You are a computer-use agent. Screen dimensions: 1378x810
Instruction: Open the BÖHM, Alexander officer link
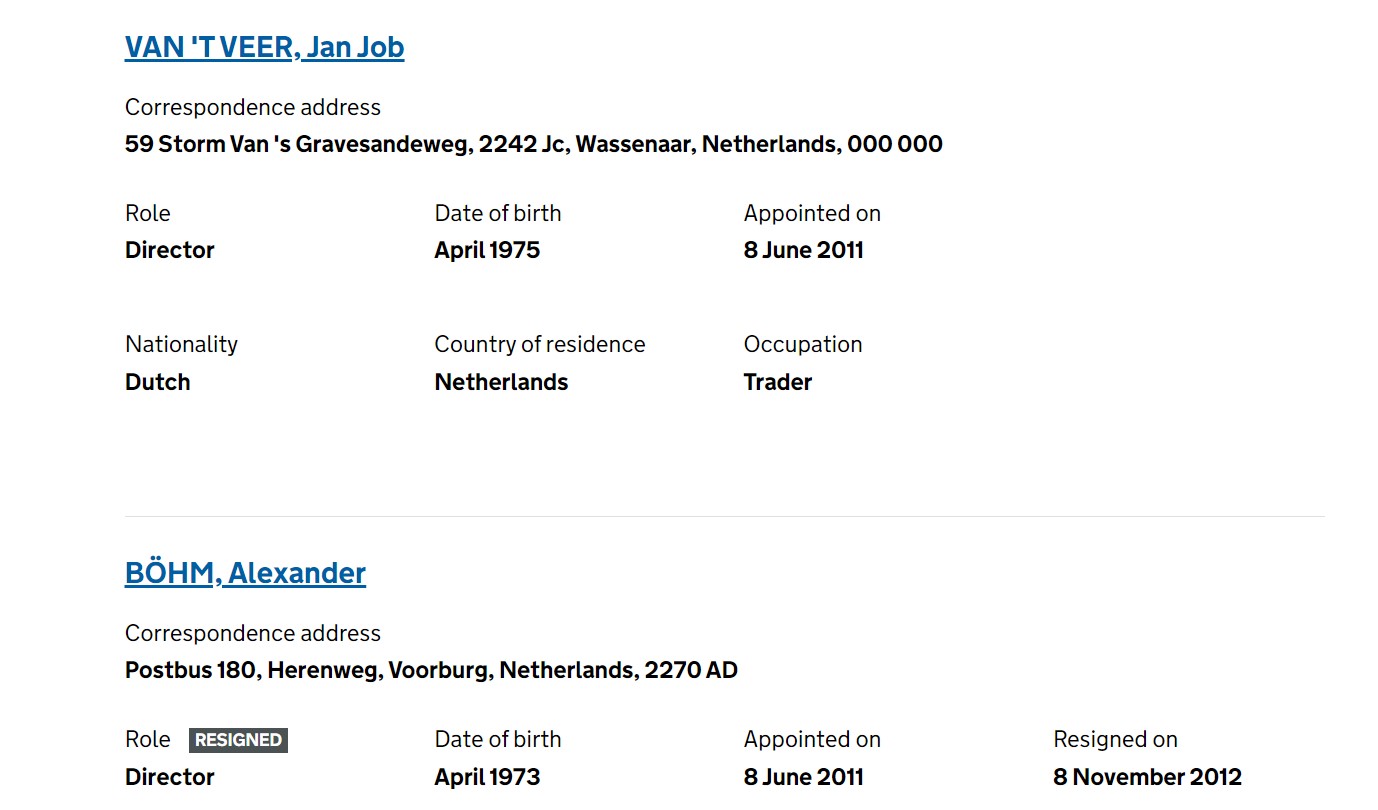click(x=245, y=573)
